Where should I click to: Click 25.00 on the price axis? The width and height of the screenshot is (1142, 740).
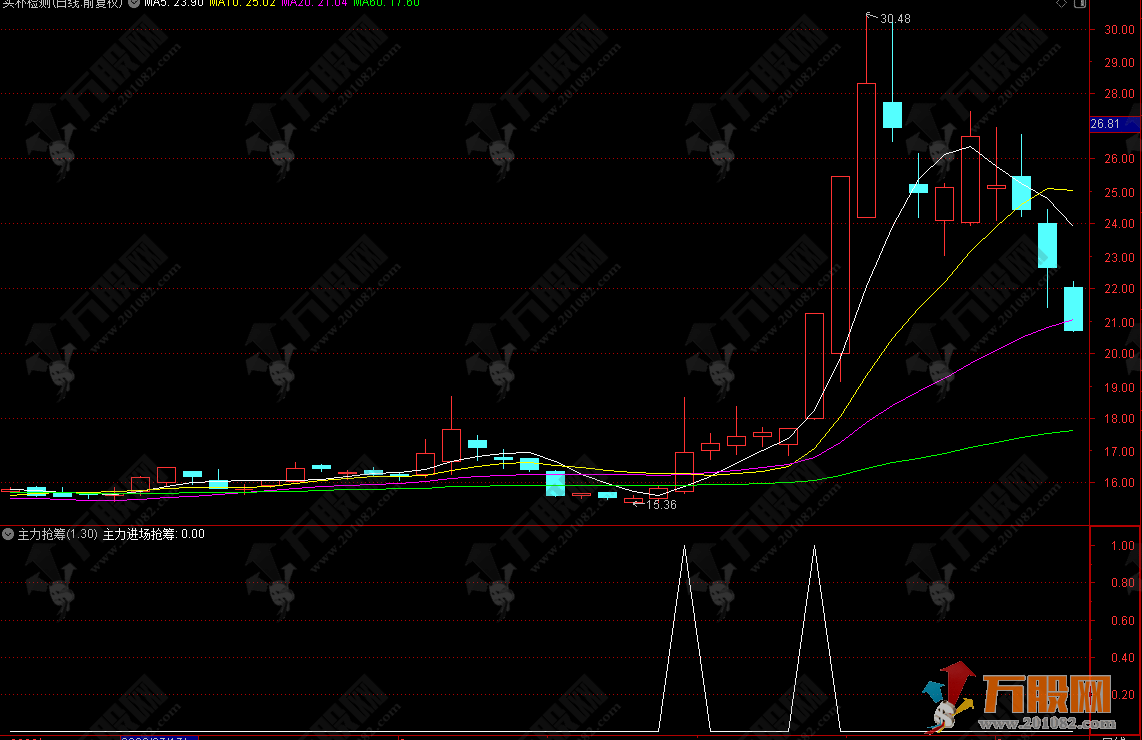1119,193
